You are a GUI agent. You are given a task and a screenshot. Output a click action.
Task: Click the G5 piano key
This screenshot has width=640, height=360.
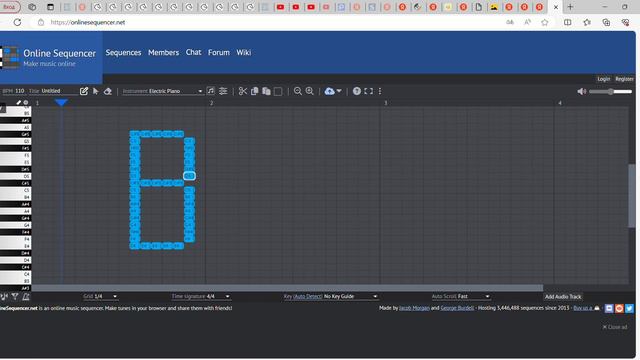[16, 141]
